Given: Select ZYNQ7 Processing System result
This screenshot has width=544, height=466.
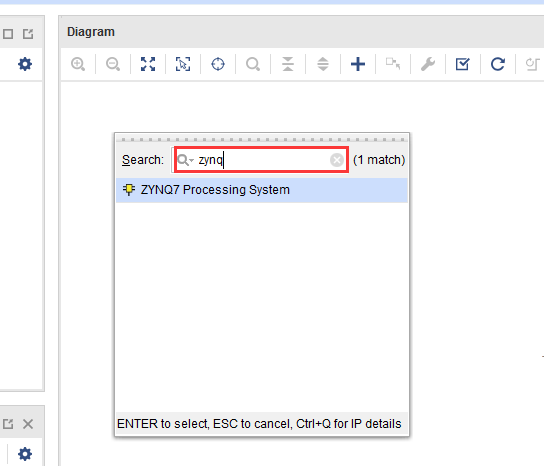Looking at the screenshot, I should coord(262,190).
